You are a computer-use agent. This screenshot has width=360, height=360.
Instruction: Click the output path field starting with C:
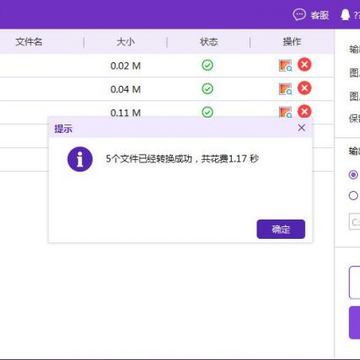[355, 222]
